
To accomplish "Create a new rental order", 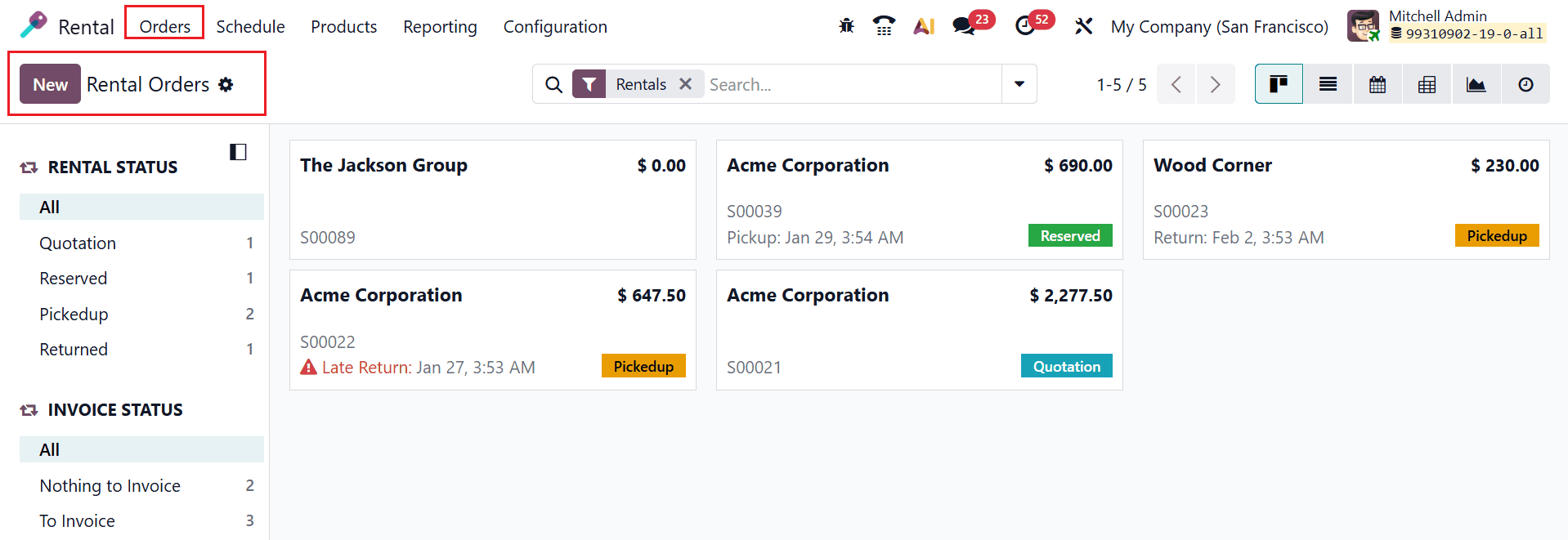I will tap(50, 83).
